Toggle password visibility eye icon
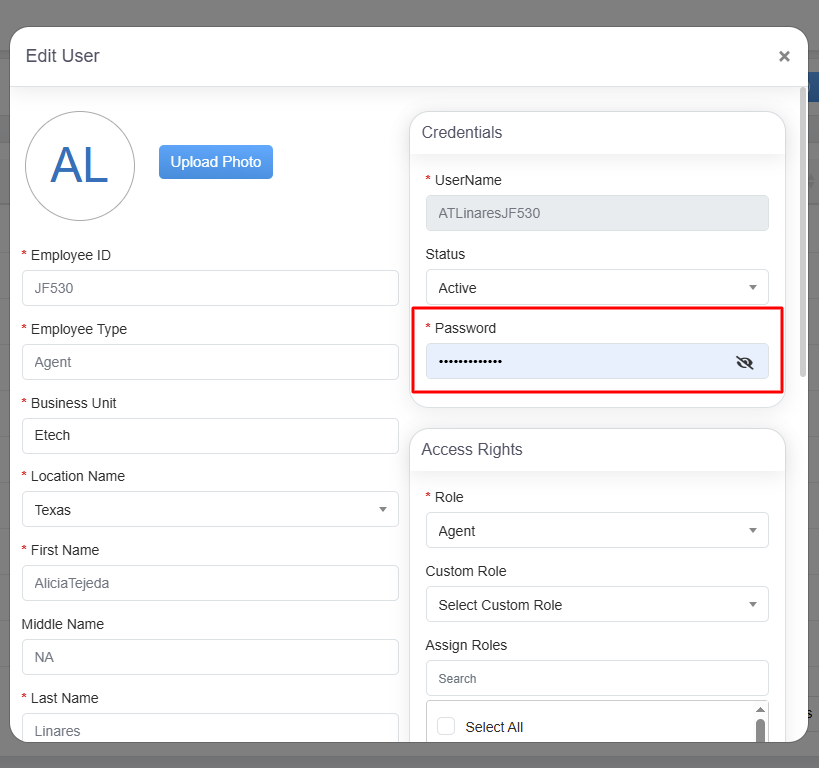 tap(744, 362)
